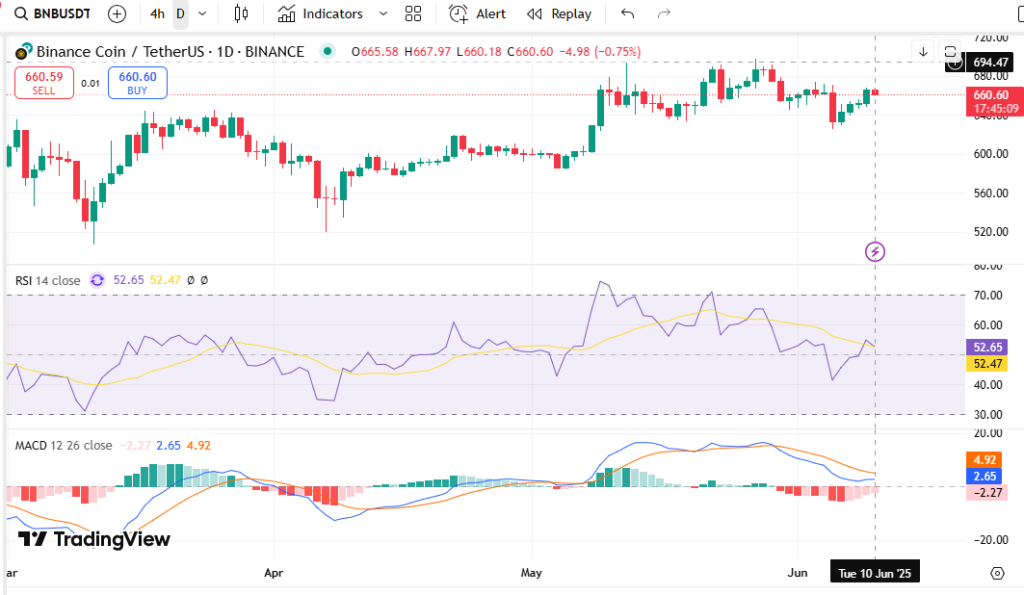This screenshot has width=1024, height=595.
Task: Click the 600.00 price scale label
Action: (991, 154)
